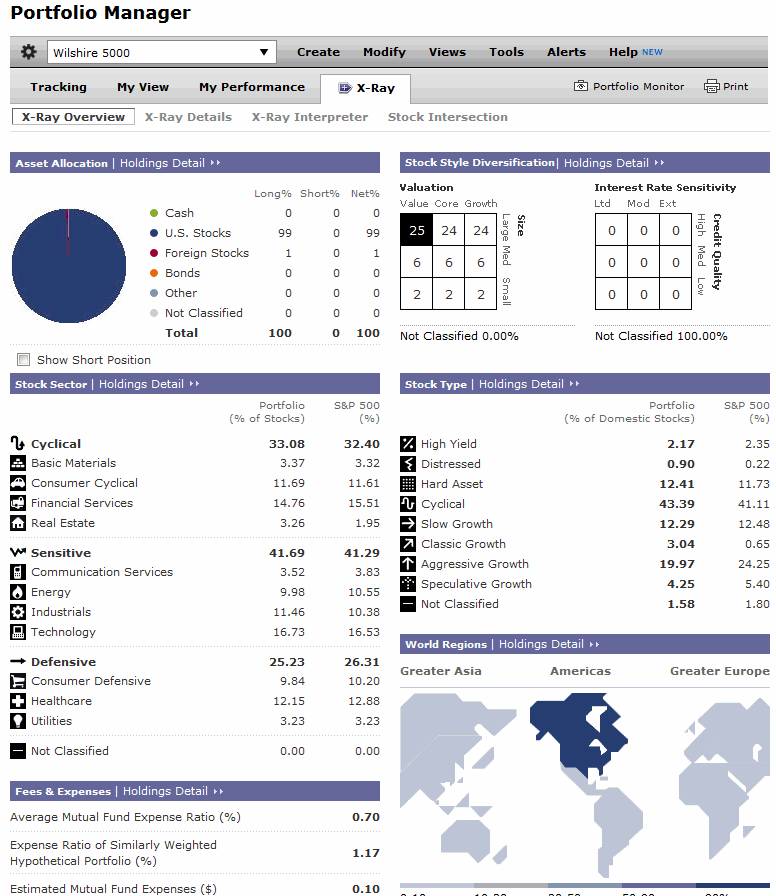This screenshot has height=896, width=776.
Task: Open the Wilshire 5000 portfolio dropdown
Action: (x=161, y=53)
